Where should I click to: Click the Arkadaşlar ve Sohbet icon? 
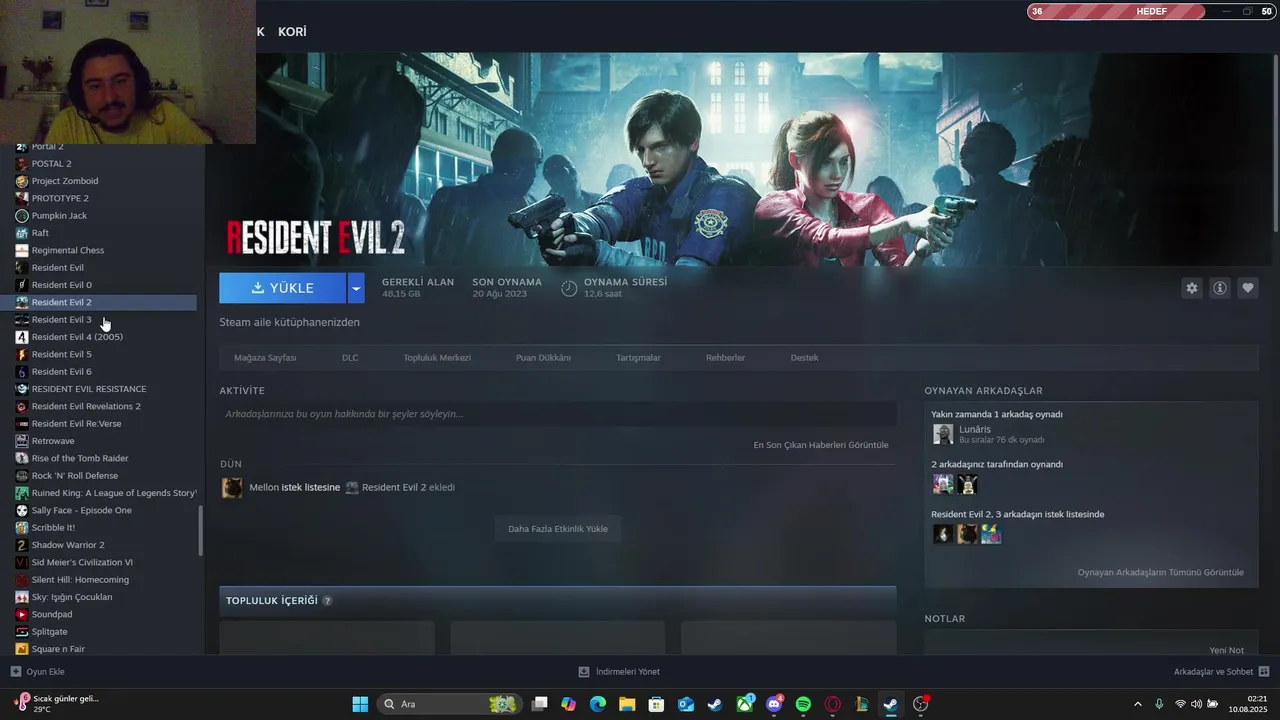coord(1264,672)
